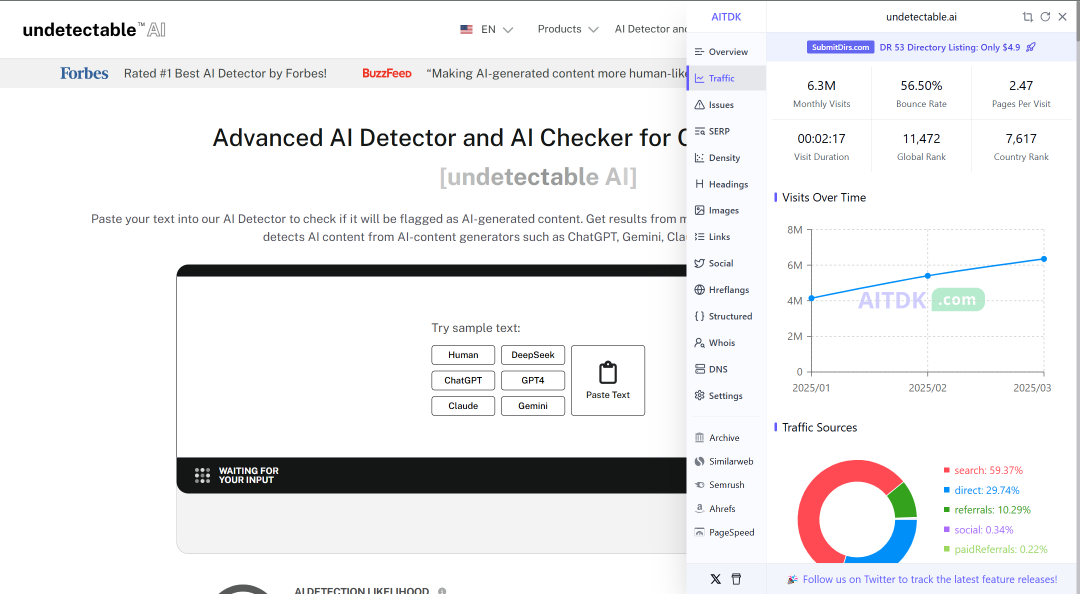Click the AITDK logo text
The image size is (1080, 594).
pyautogui.click(x=726, y=17)
